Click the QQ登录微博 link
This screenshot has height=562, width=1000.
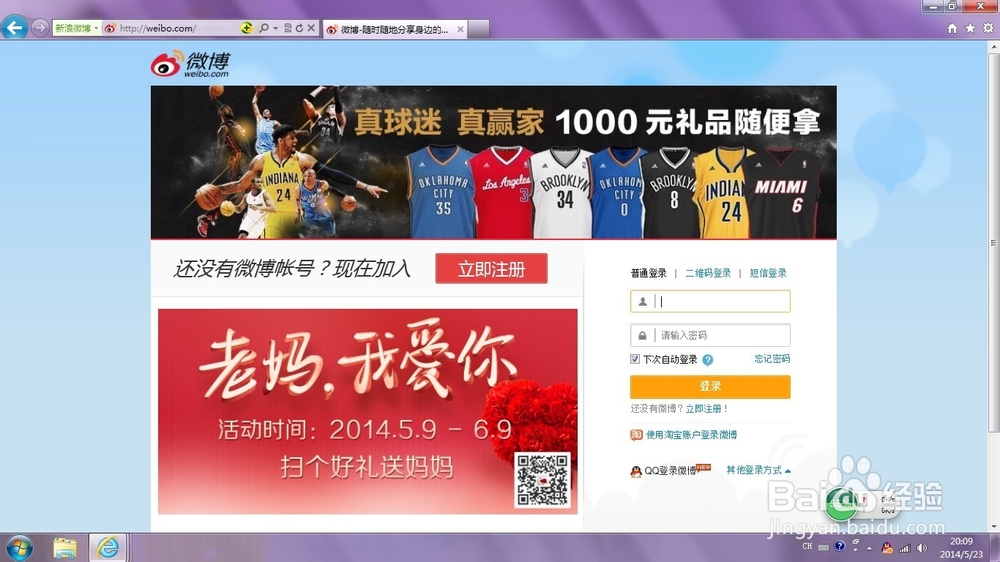670,471
